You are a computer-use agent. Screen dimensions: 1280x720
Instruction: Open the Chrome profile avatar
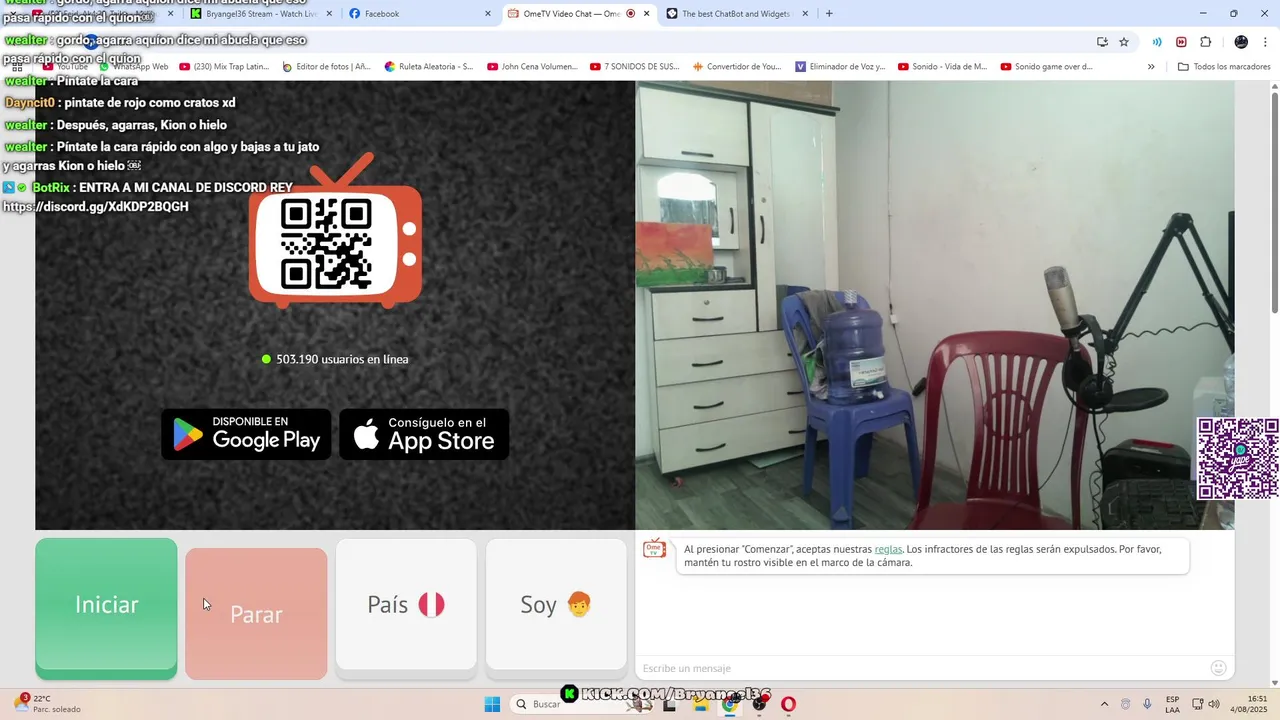coord(1241,42)
